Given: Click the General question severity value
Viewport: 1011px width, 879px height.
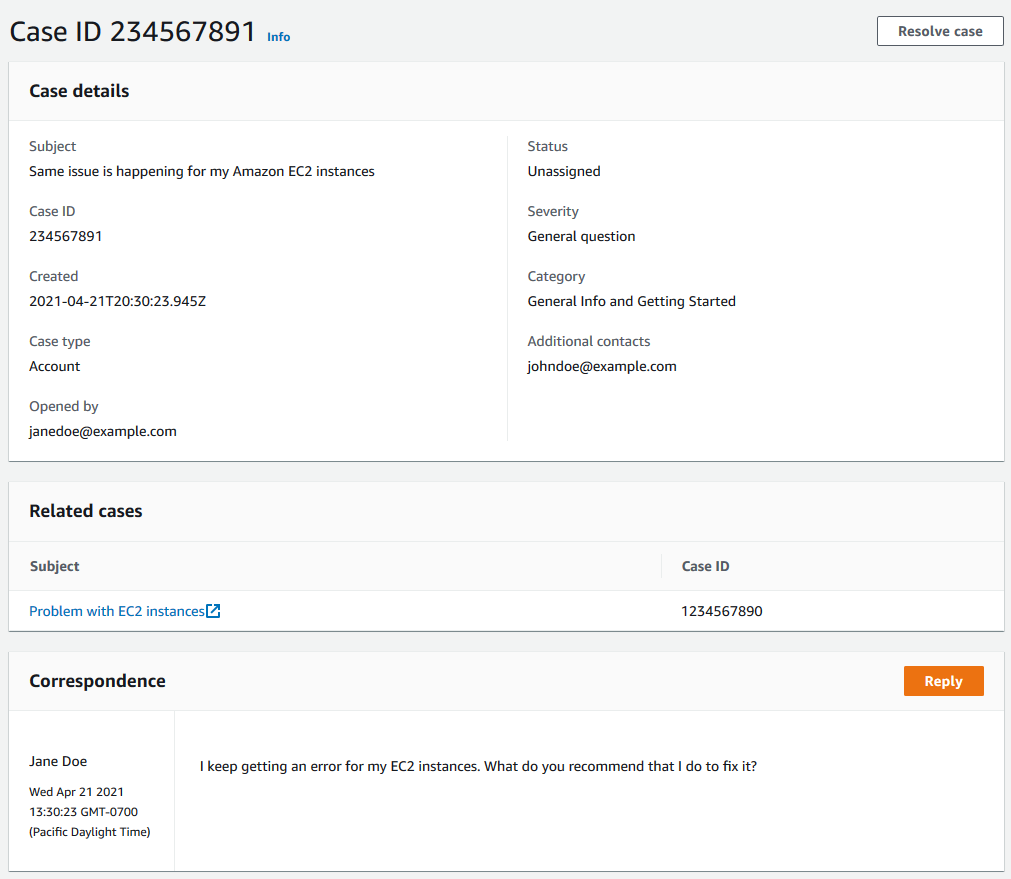Looking at the screenshot, I should 581,236.
